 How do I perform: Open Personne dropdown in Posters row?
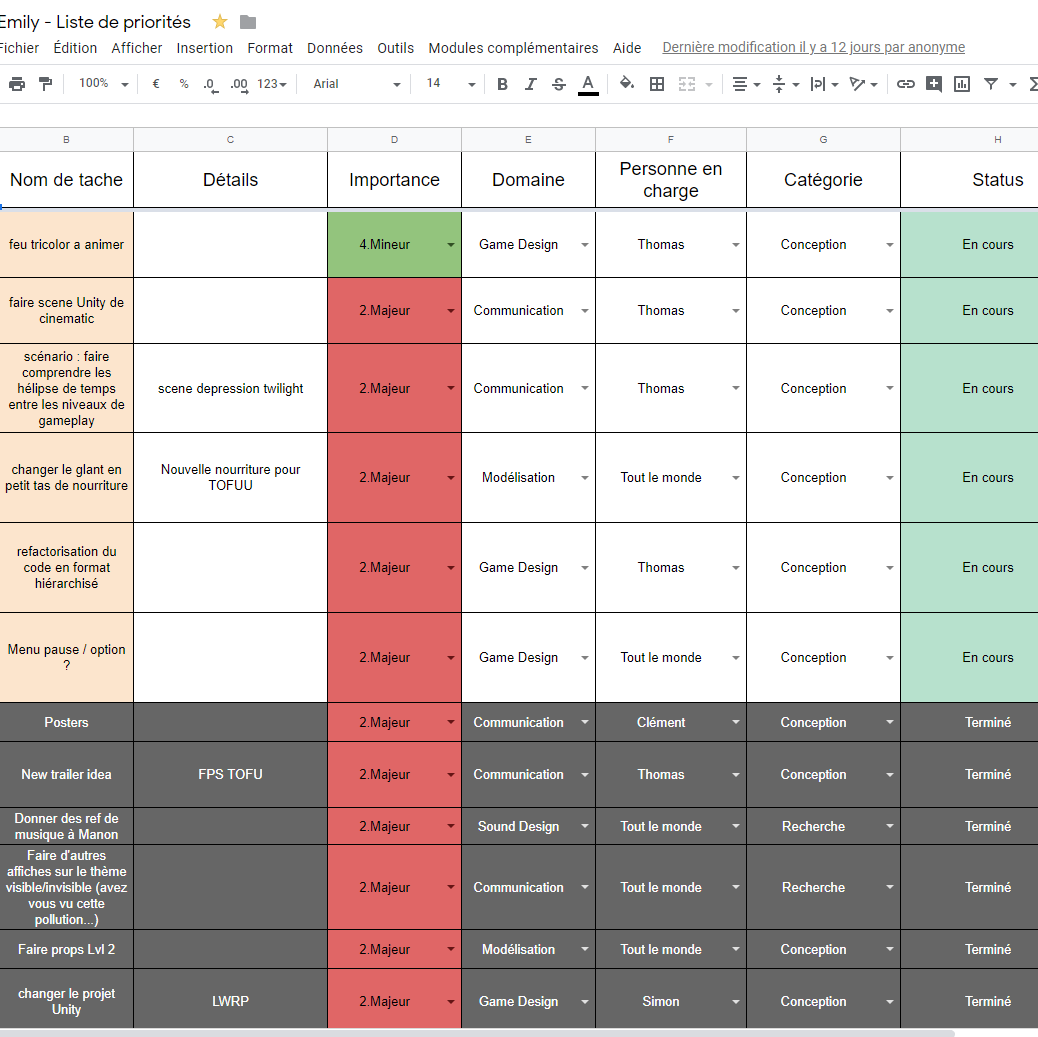[x=735, y=722]
